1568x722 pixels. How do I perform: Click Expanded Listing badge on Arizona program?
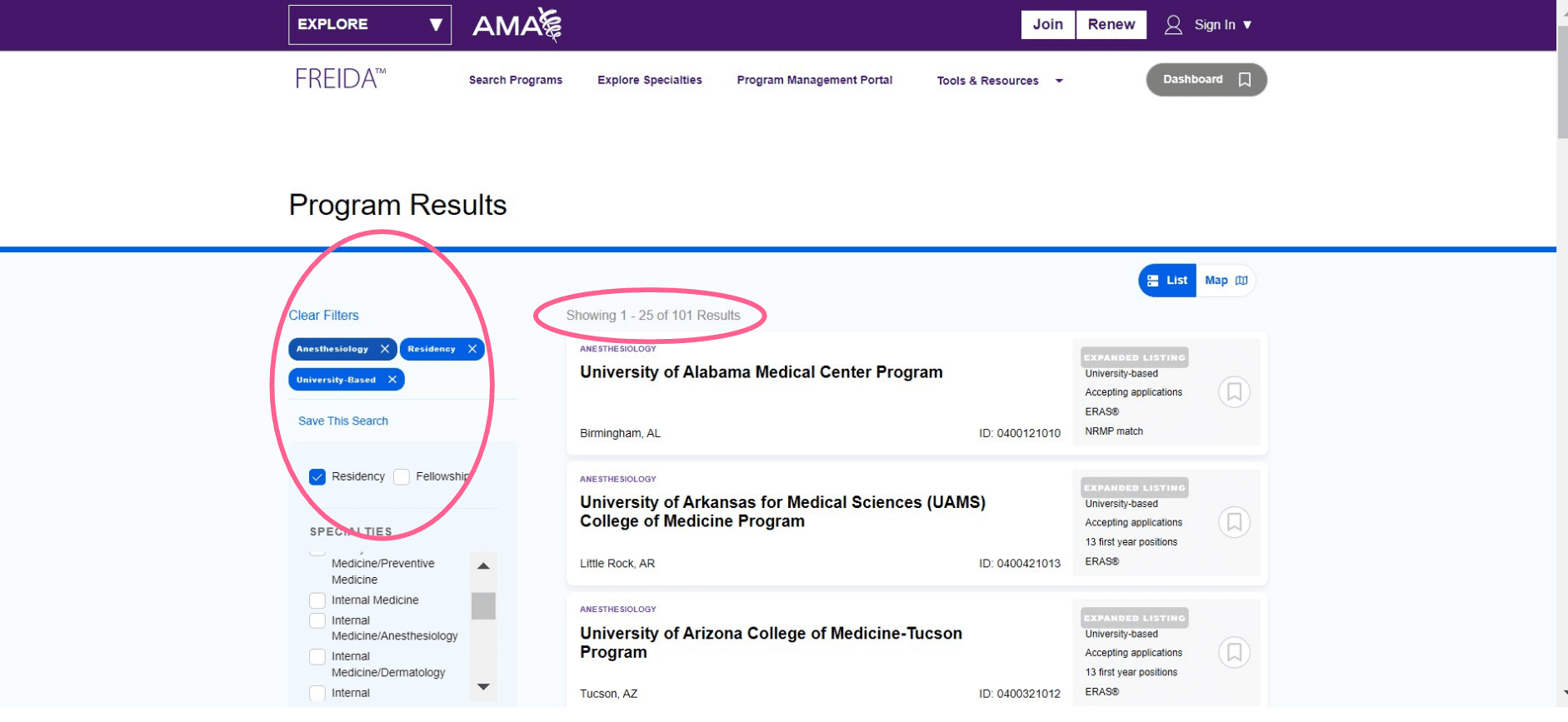pyautogui.click(x=1135, y=618)
